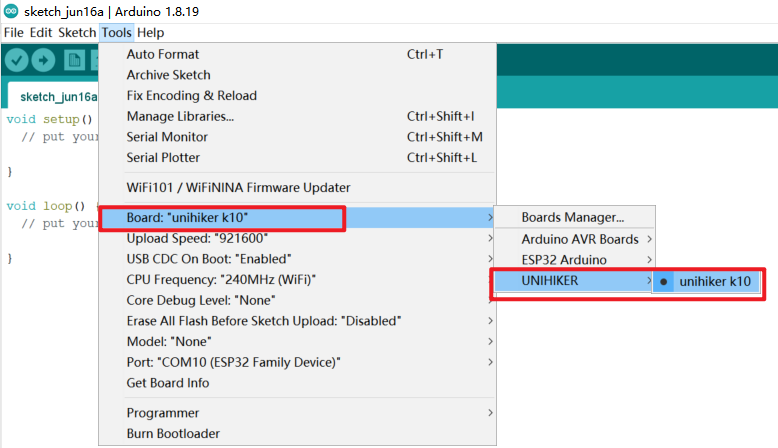Click the Arduino logo in the title bar

point(11,11)
